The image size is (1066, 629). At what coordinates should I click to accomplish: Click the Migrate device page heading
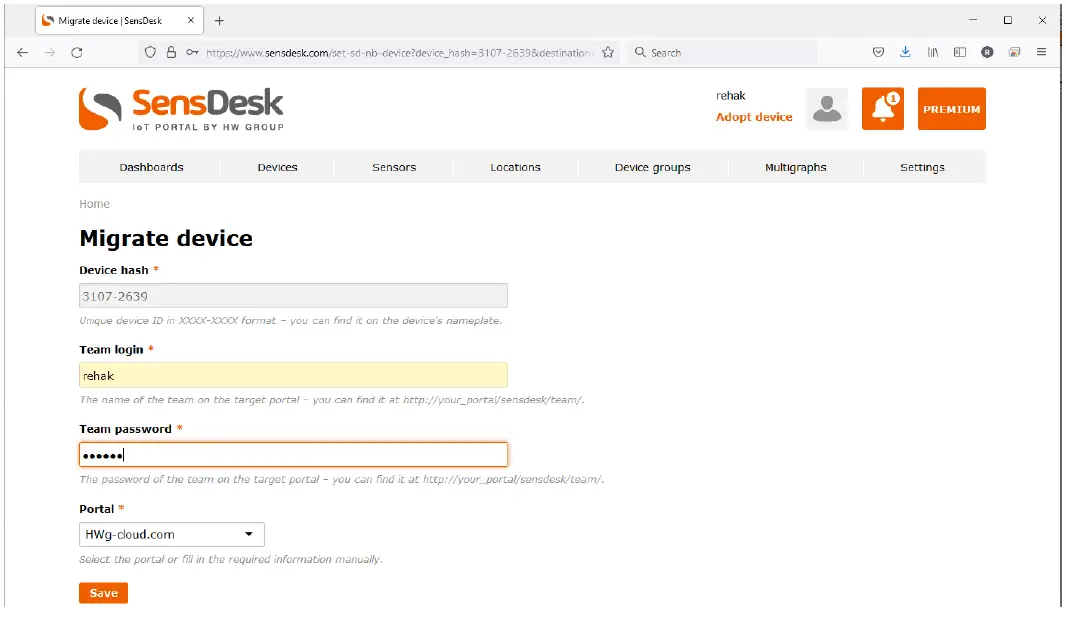coord(166,239)
